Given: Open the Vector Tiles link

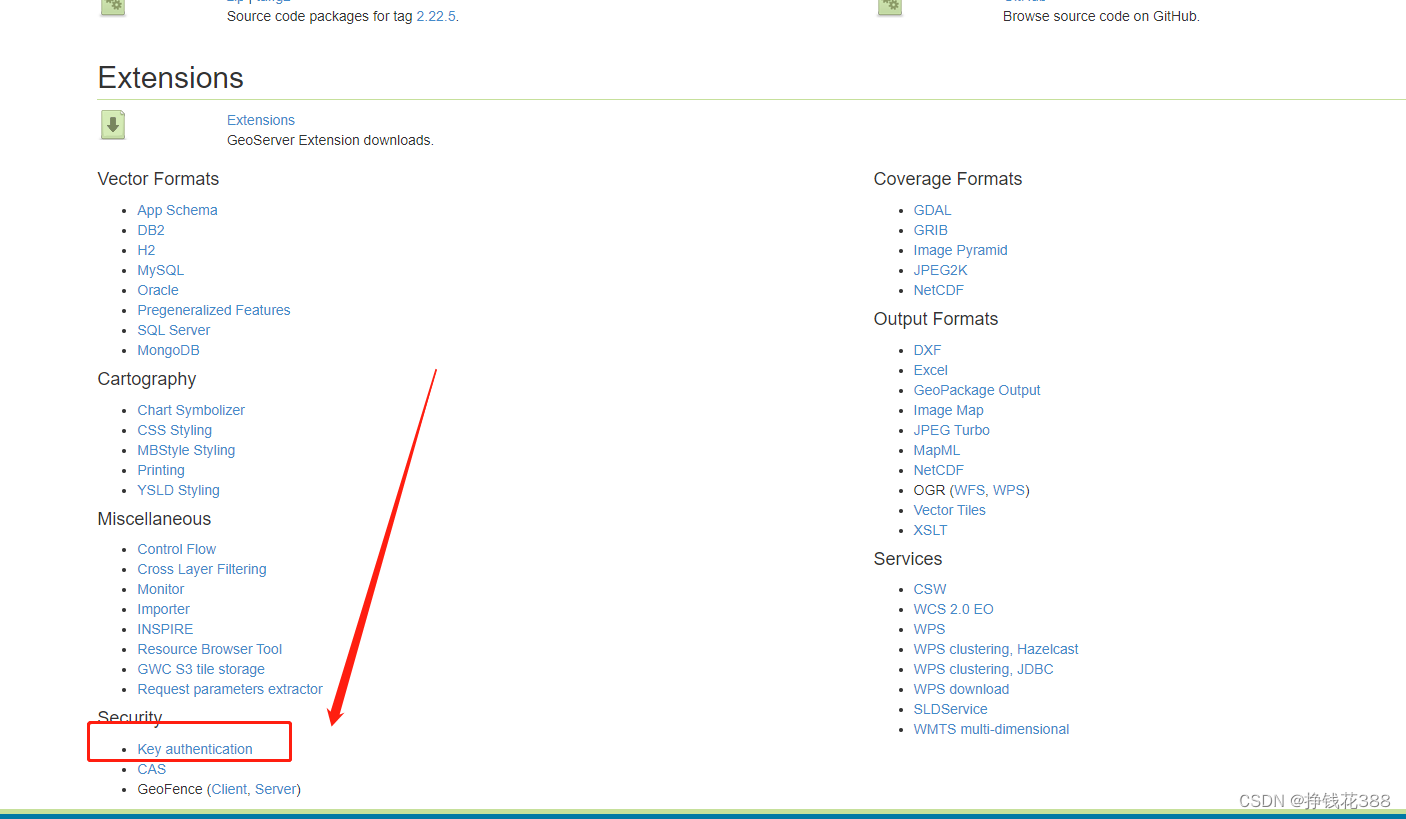Looking at the screenshot, I should 949,510.
